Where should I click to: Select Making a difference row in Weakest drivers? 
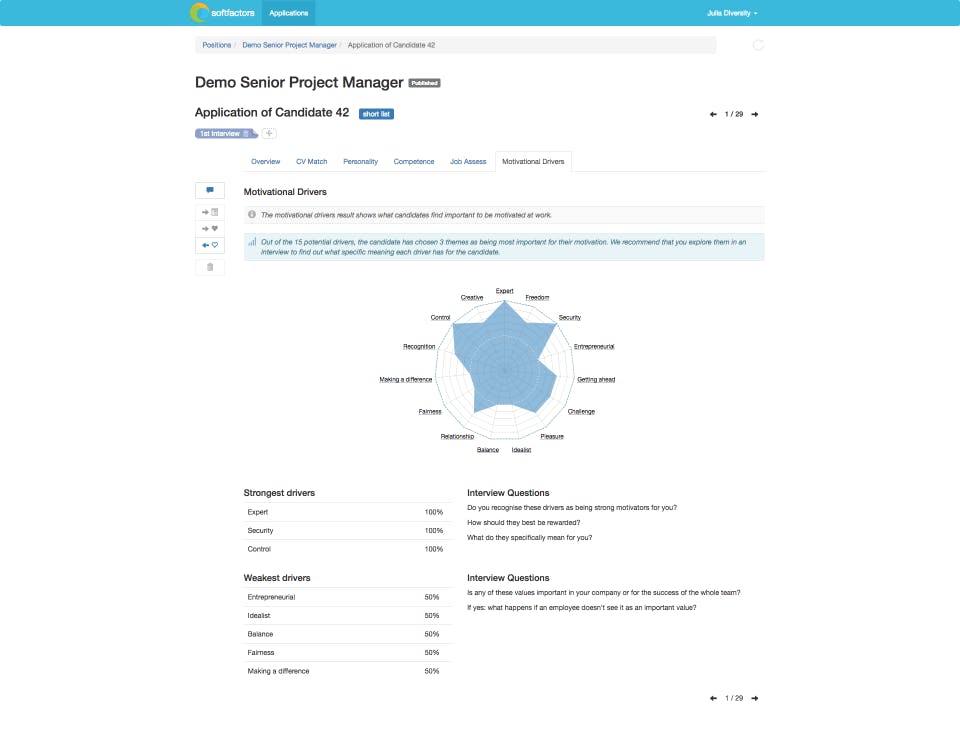[347, 671]
